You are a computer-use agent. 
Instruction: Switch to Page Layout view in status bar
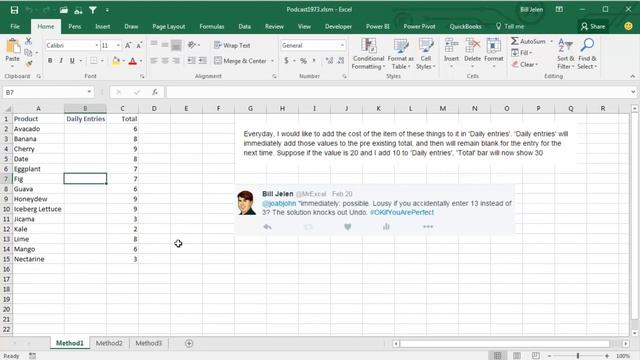(517, 356)
